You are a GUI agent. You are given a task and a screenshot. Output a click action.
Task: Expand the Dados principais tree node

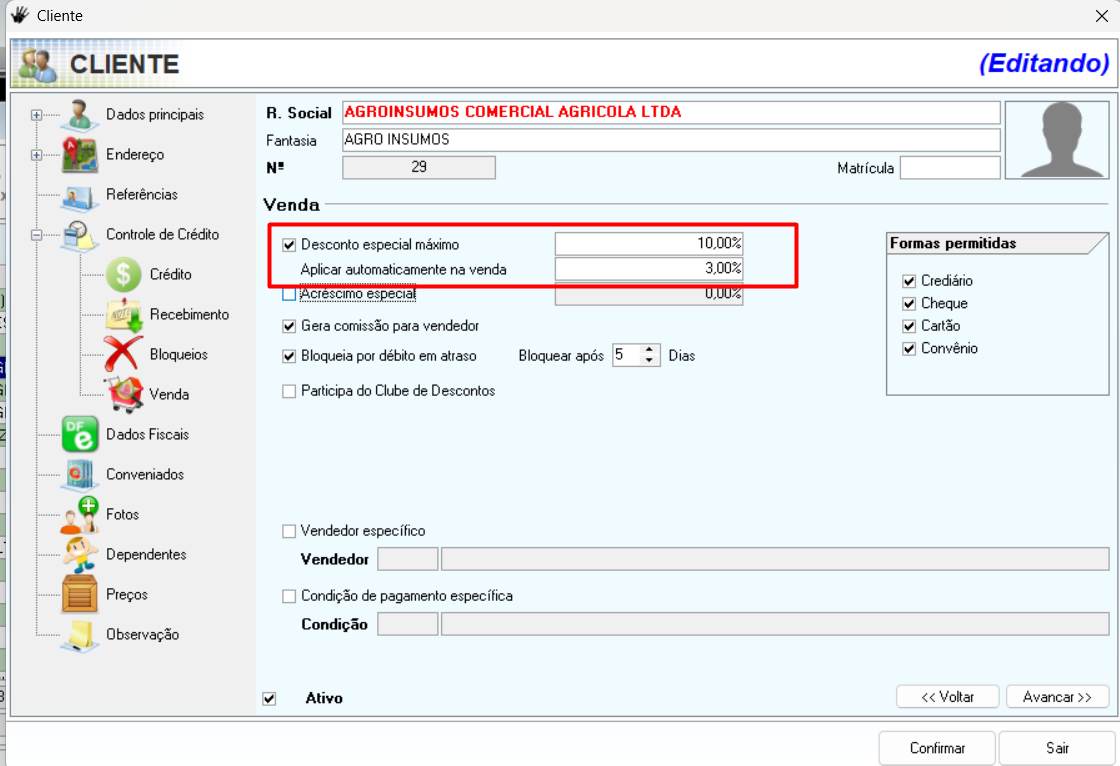[37, 115]
